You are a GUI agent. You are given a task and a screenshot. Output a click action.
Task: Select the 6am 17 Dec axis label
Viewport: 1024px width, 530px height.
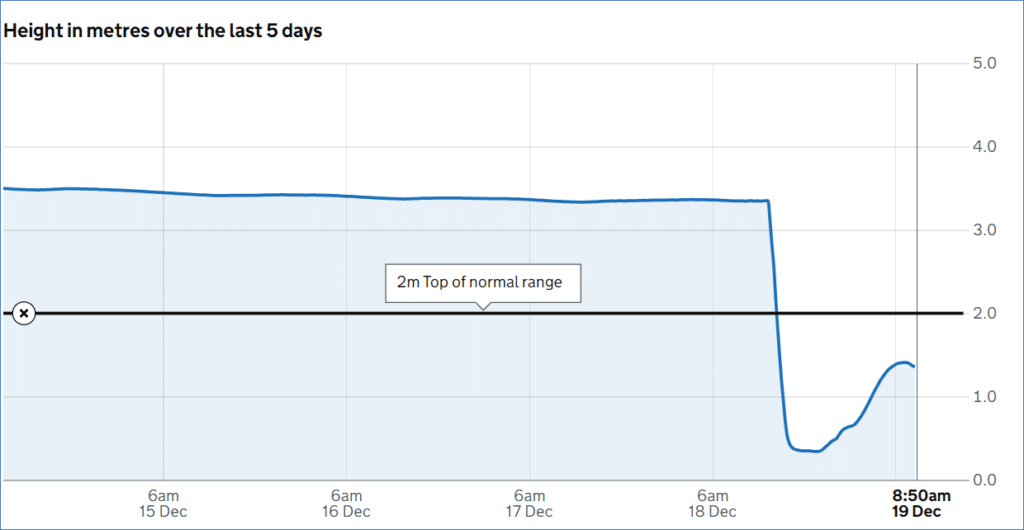[530, 503]
